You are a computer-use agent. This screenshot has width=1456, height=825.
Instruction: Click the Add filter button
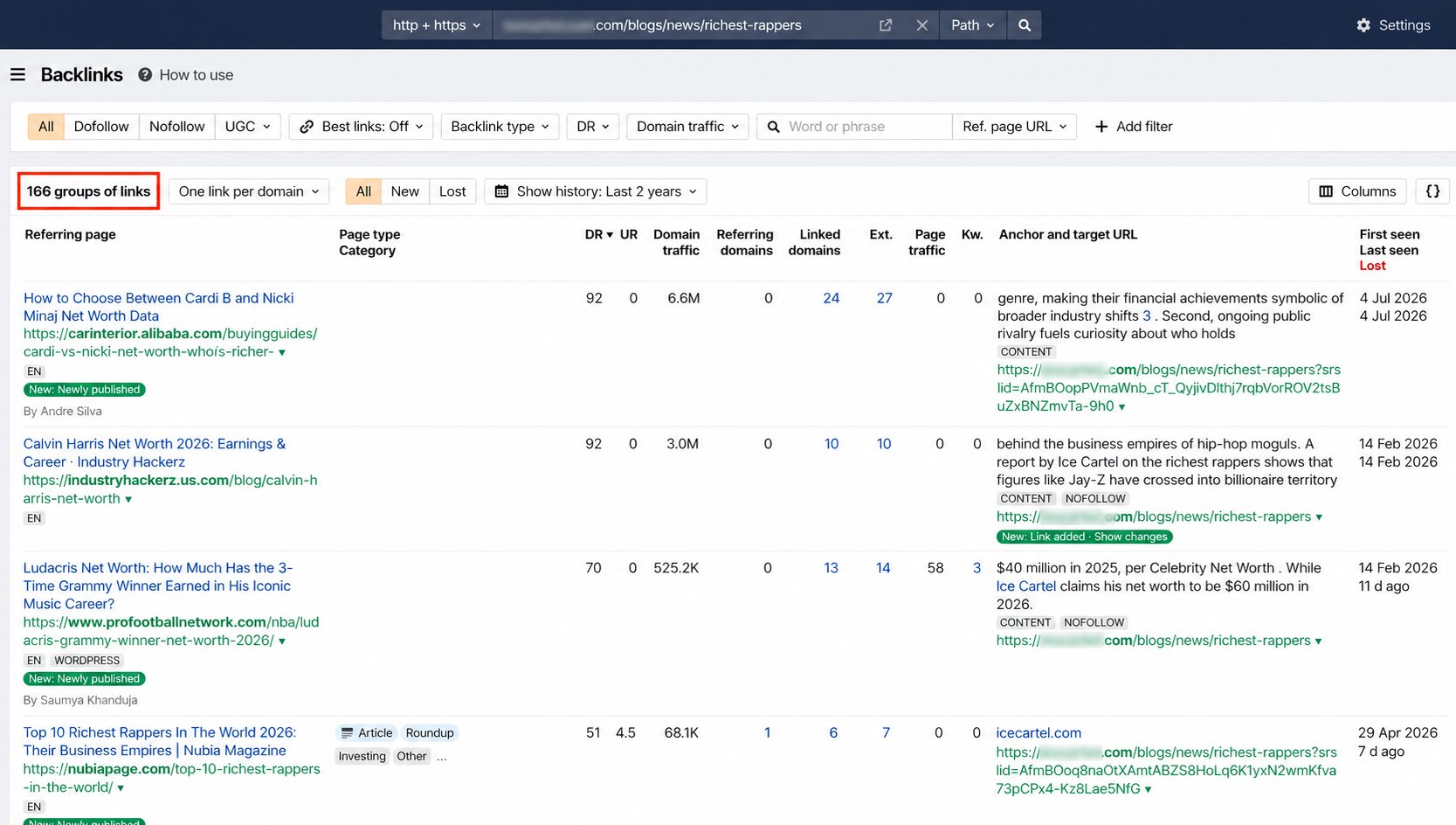click(x=1133, y=127)
